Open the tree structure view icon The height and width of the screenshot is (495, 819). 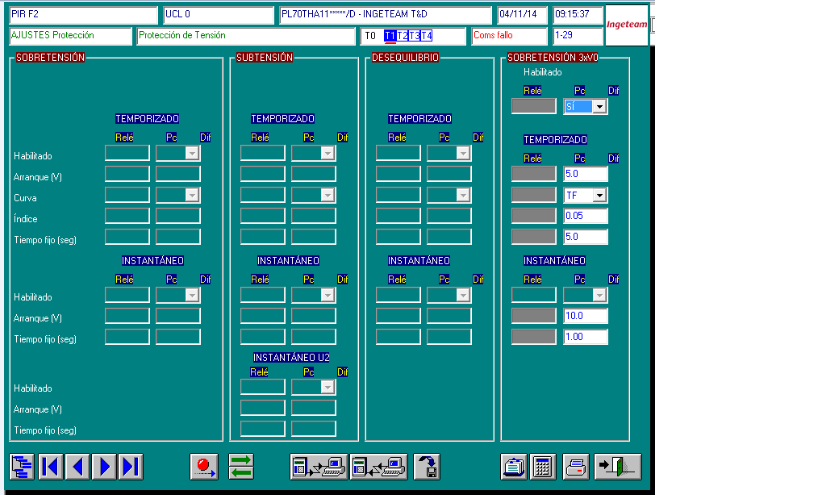tap(22, 466)
